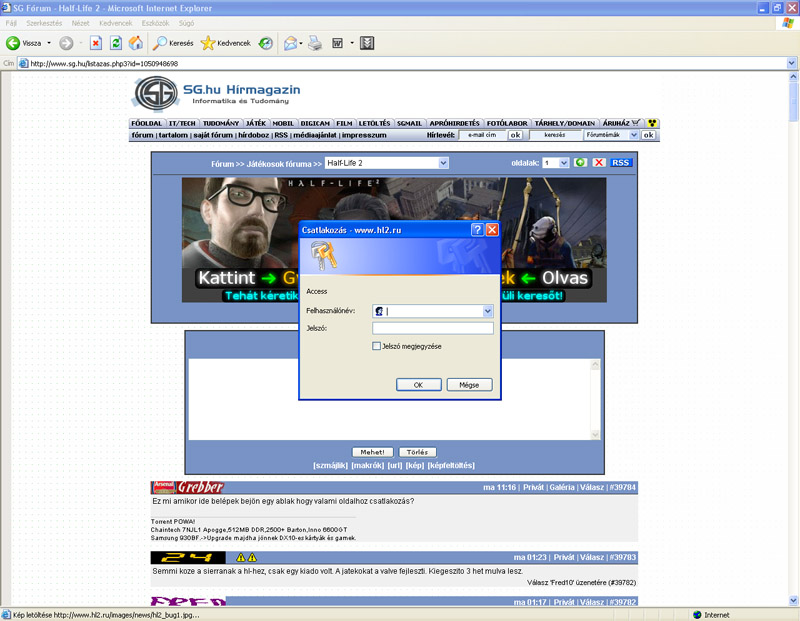
Task: Click the Mail envelope toolbar icon
Action: click(290, 43)
